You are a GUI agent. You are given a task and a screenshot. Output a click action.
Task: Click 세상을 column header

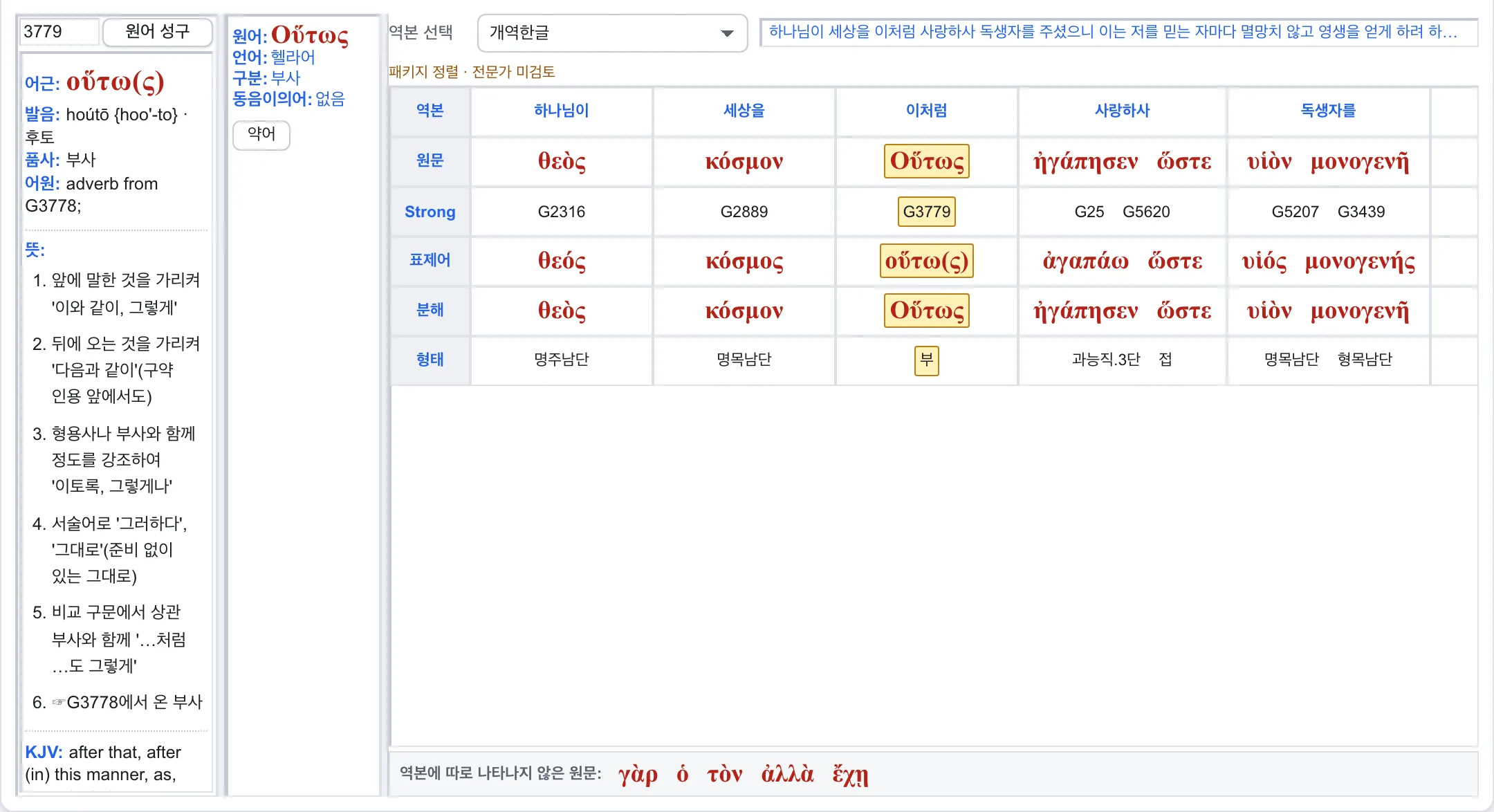coord(744,111)
